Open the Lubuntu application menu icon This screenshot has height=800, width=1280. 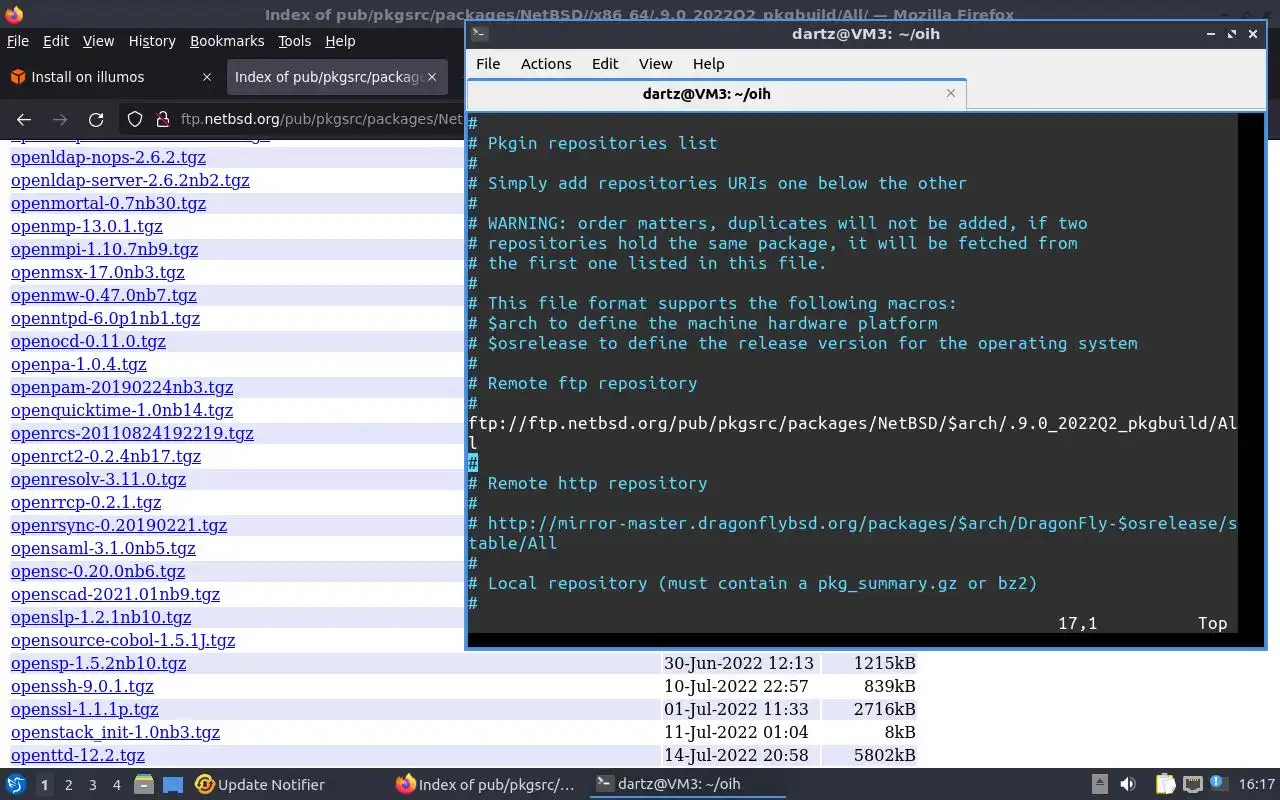[x=16, y=784]
